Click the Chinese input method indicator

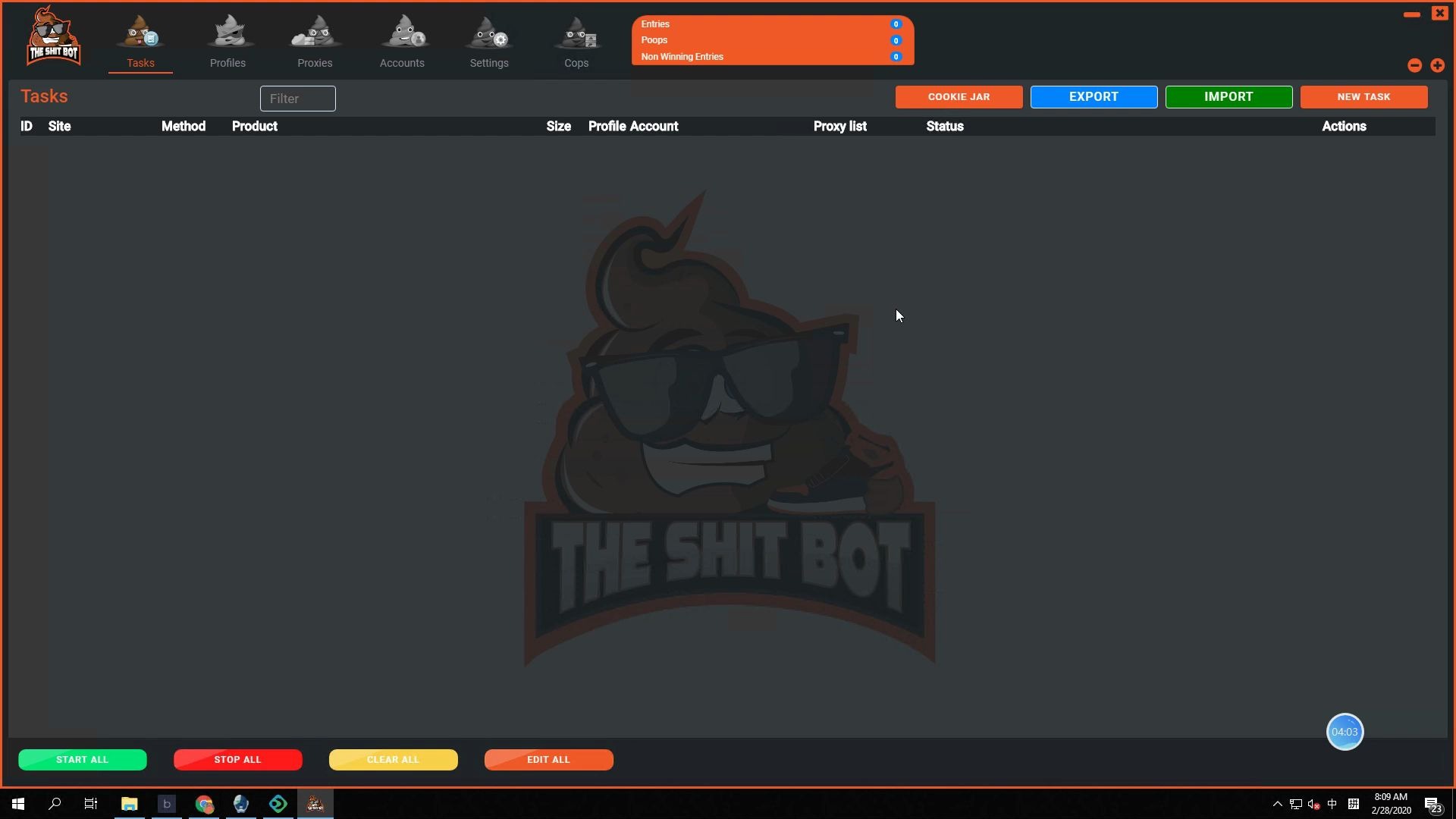(x=1332, y=804)
